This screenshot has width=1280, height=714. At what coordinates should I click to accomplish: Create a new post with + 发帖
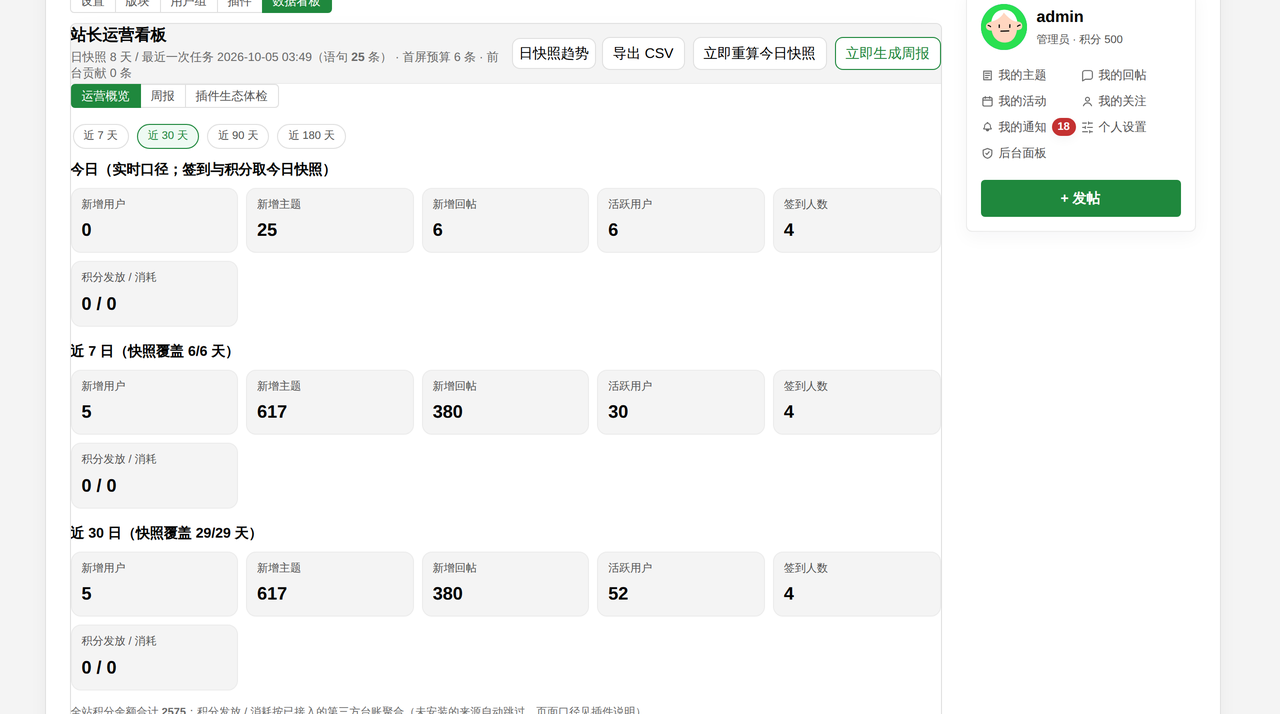(1081, 198)
